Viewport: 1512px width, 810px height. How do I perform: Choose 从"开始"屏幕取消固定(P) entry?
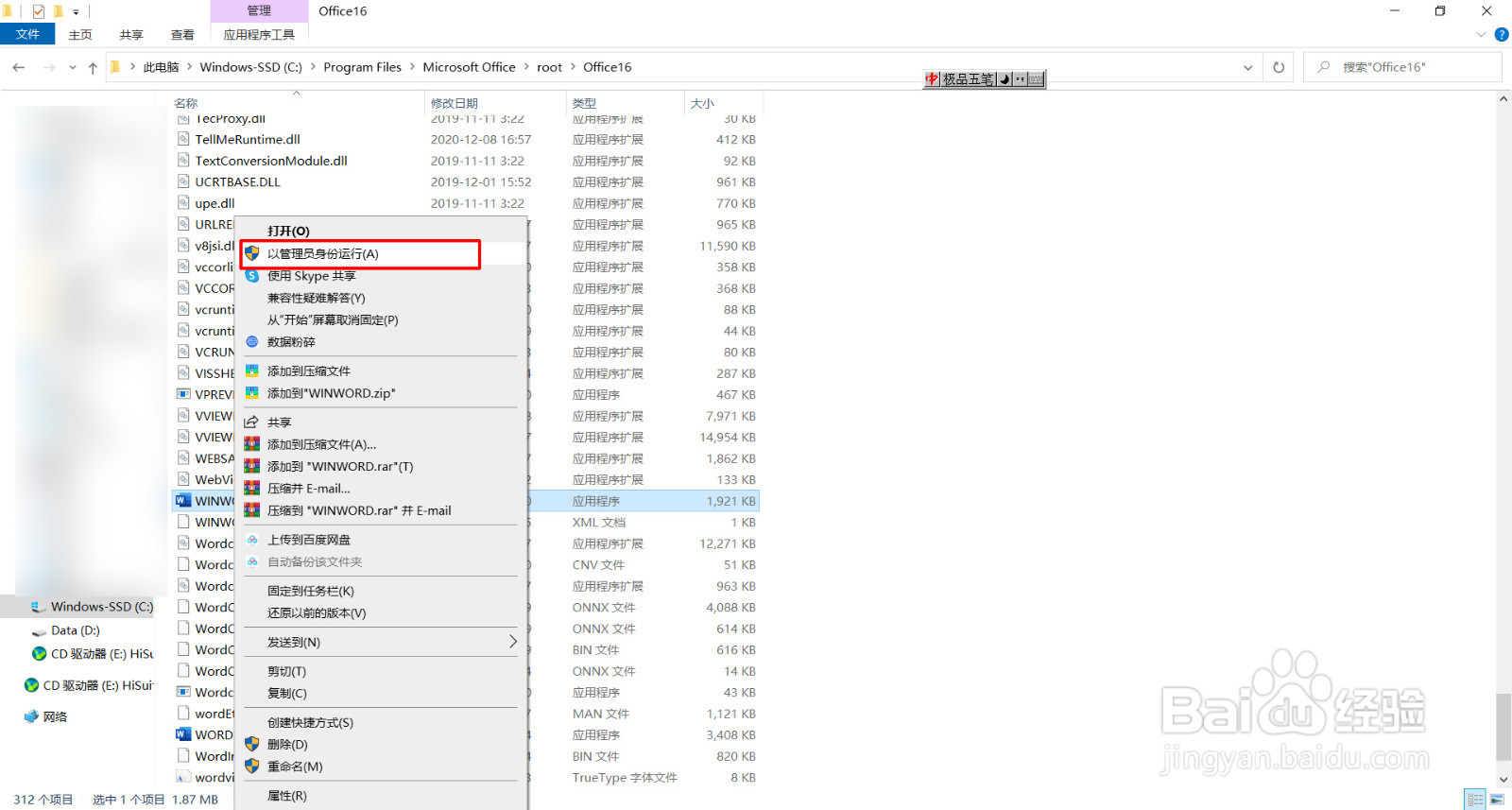tap(381, 319)
